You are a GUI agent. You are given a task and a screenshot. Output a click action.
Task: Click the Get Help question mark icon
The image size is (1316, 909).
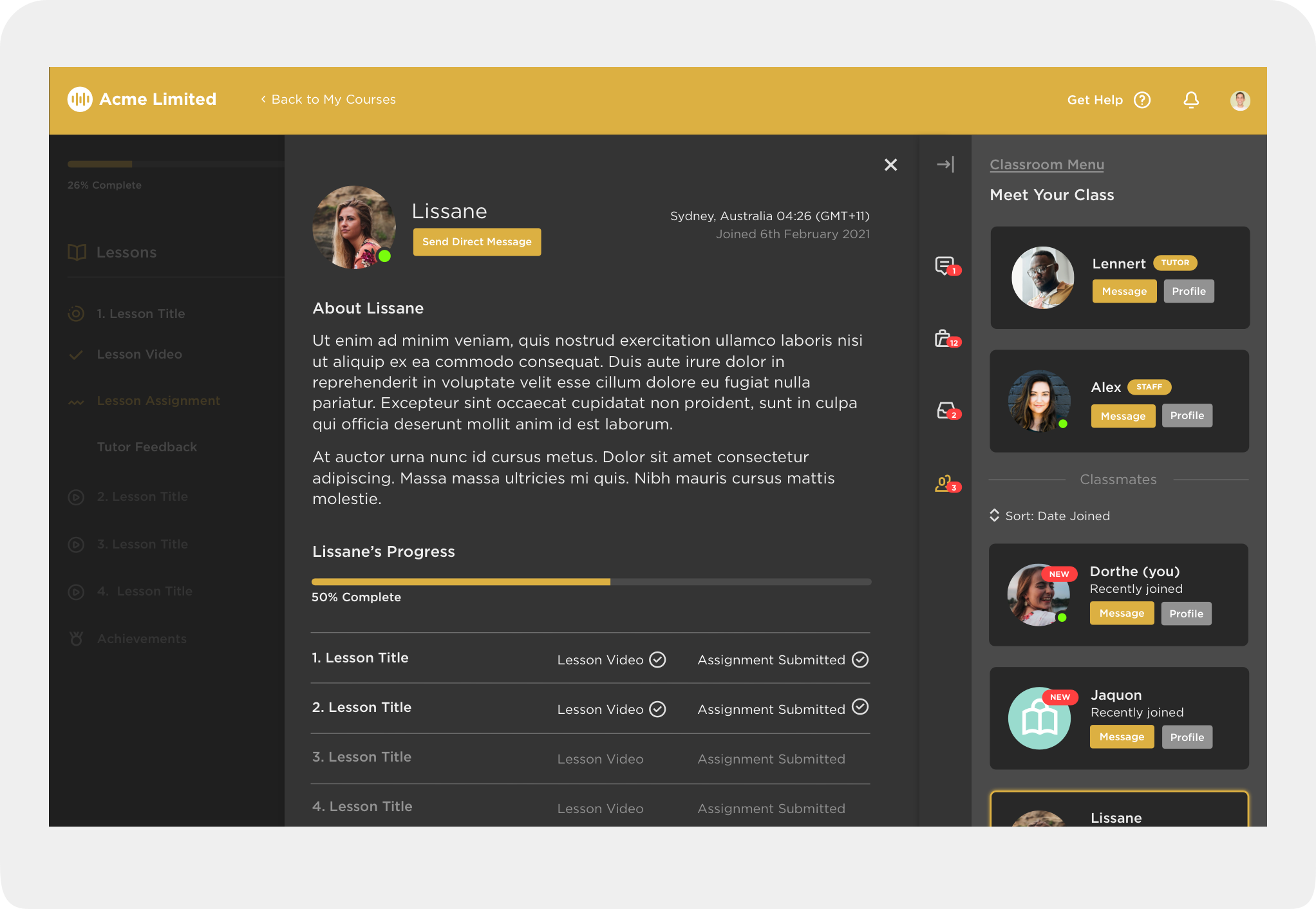coord(1142,100)
